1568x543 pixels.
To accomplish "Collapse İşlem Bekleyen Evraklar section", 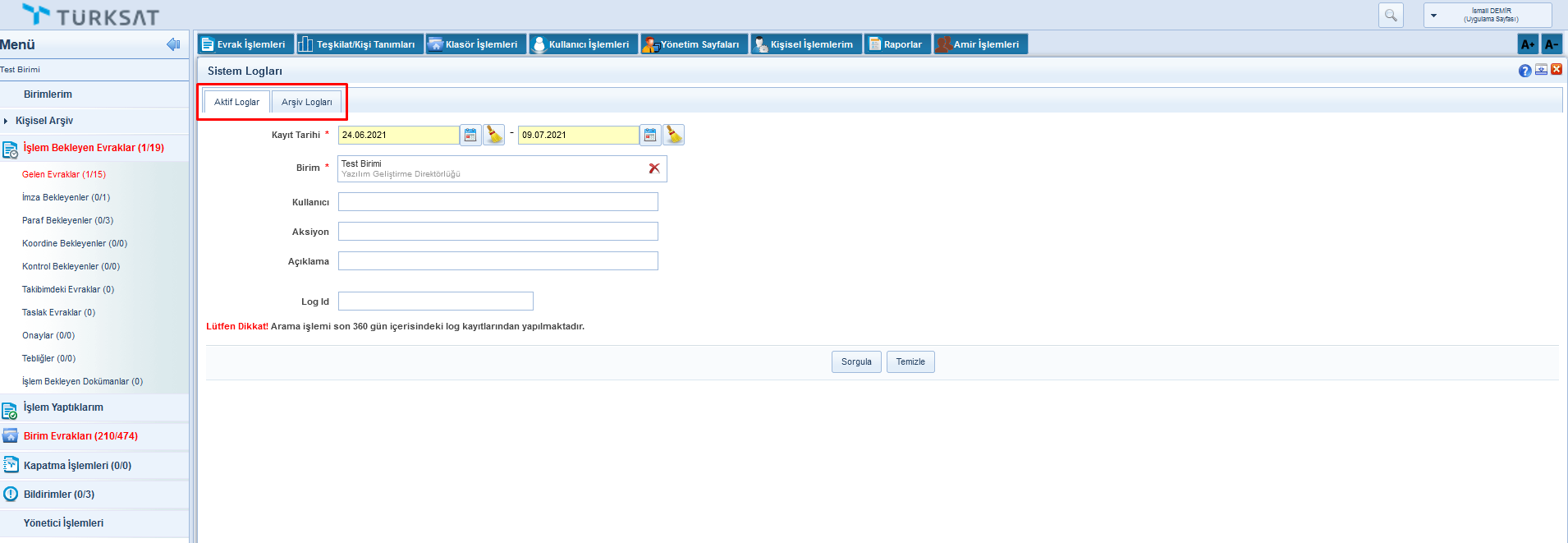I will 93,148.
